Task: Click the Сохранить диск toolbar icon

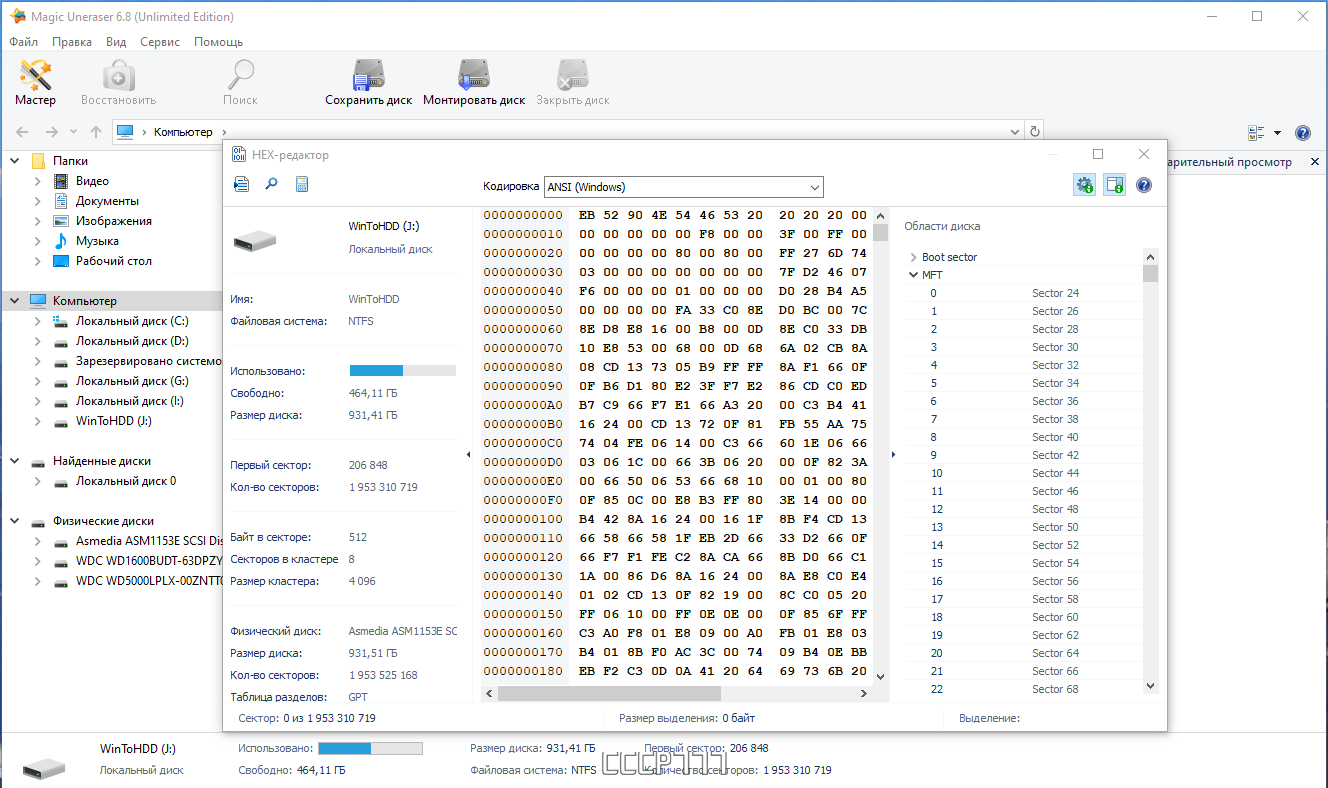Action: point(369,82)
